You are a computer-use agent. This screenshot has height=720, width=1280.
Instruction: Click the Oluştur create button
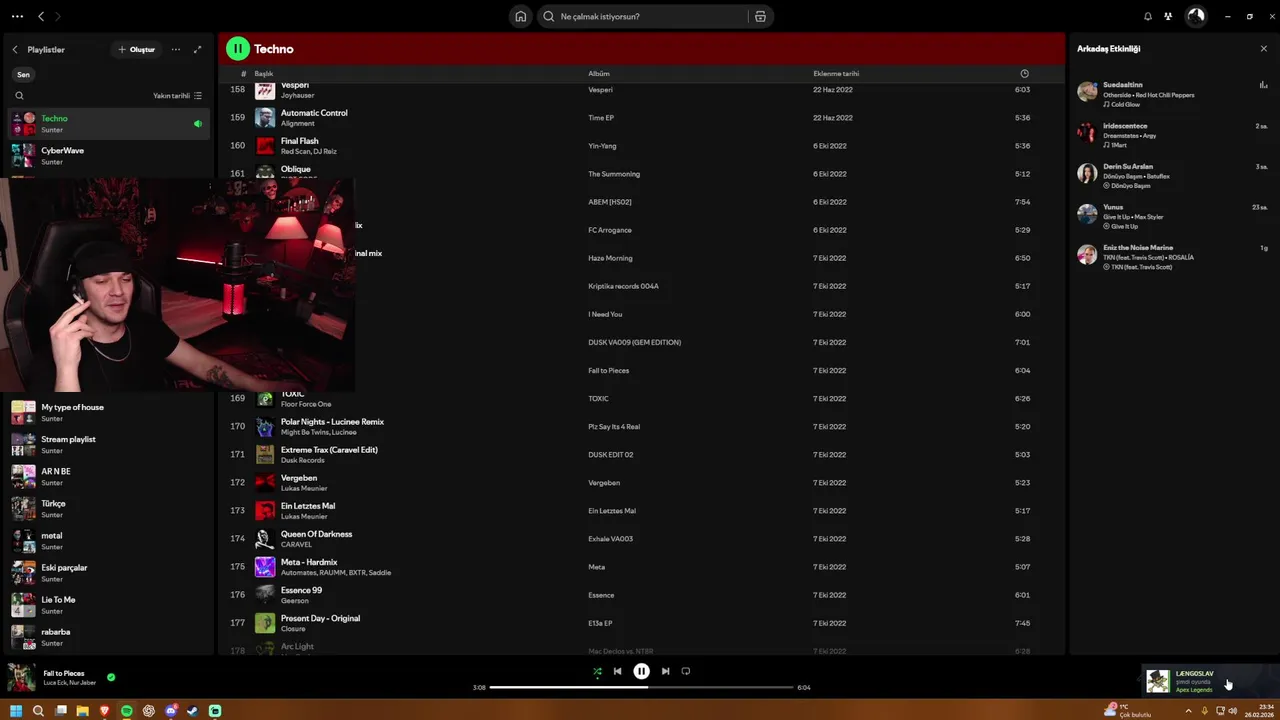pyautogui.click(x=137, y=49)
